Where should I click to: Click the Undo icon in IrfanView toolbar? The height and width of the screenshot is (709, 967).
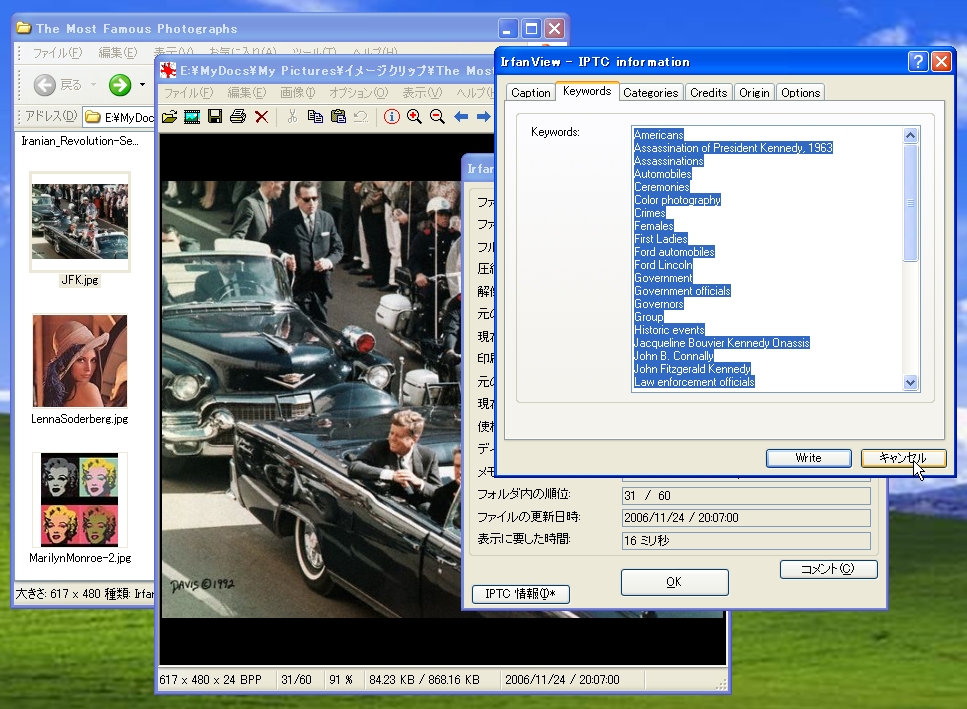[x=361, y=116]
